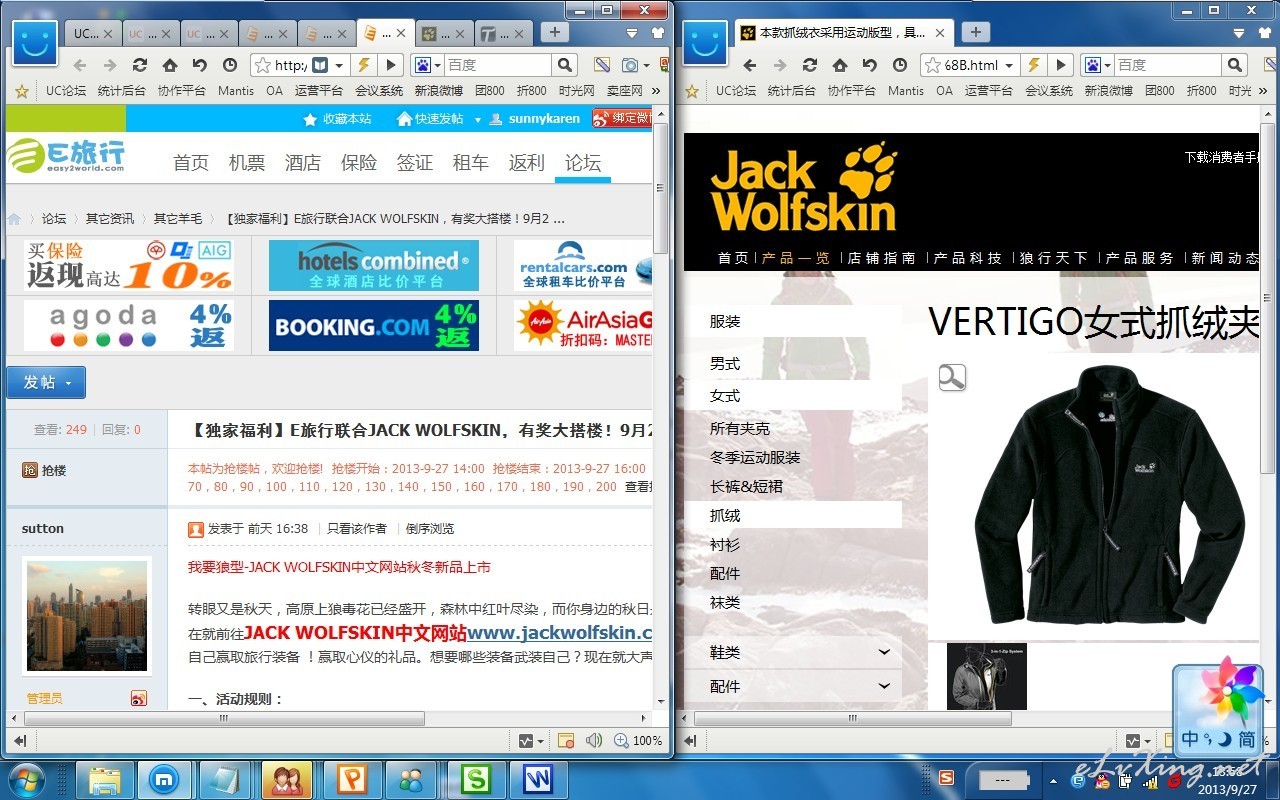This screenshot has height=800, width=1280.
Task: Toggle the reader mode icon in the left address bar
Action: click(320, 65)
